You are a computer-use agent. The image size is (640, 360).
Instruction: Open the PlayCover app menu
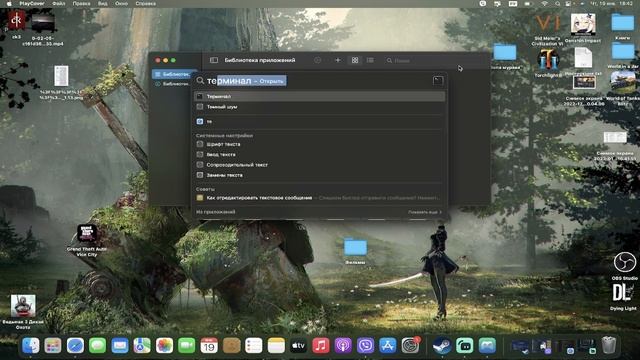click(x=32, y=4)
